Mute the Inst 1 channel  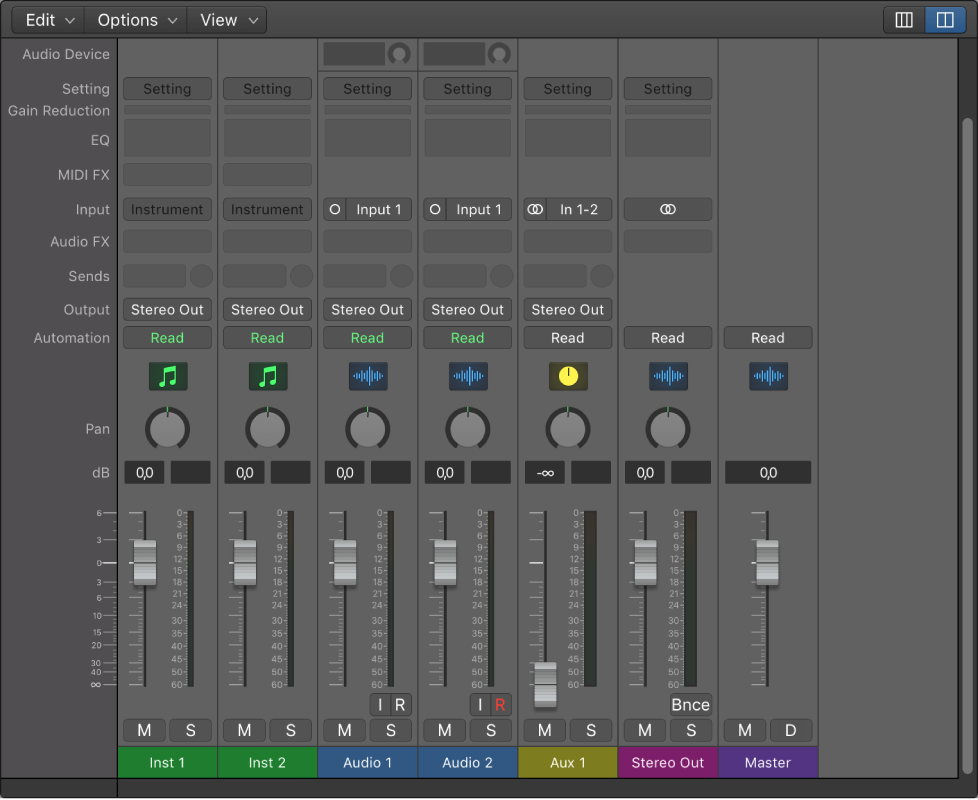pyautogui.click(x=143, y=730)
